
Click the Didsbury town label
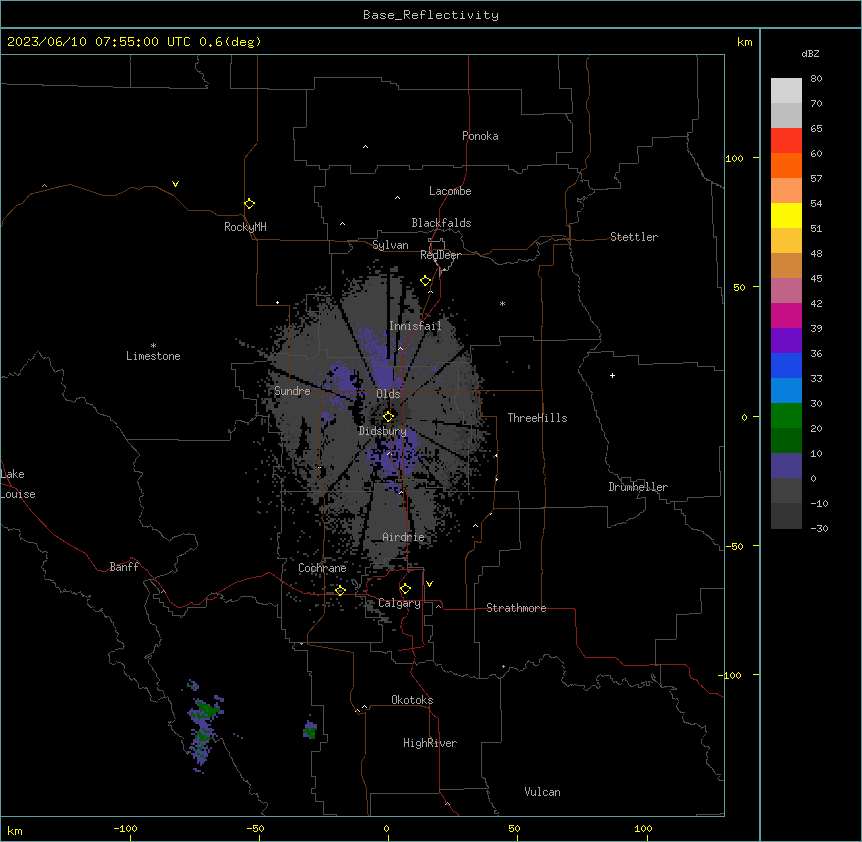383,431
